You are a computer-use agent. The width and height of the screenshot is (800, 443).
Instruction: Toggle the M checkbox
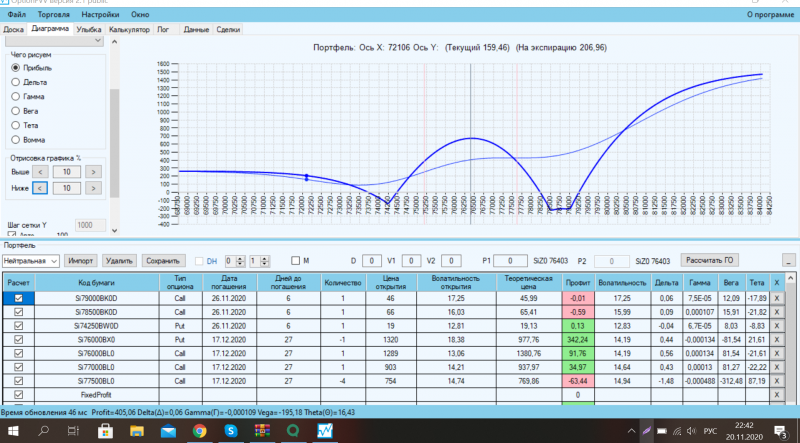pos(295,261)
